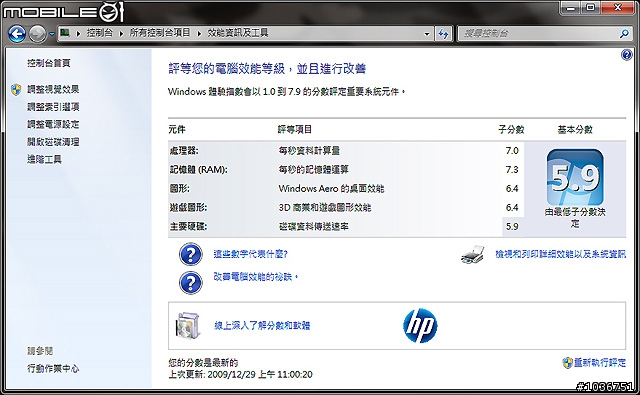Click 重新執行評定 to rerun assessment
Screen dimensions: 640x395
[x=600, y=362]
